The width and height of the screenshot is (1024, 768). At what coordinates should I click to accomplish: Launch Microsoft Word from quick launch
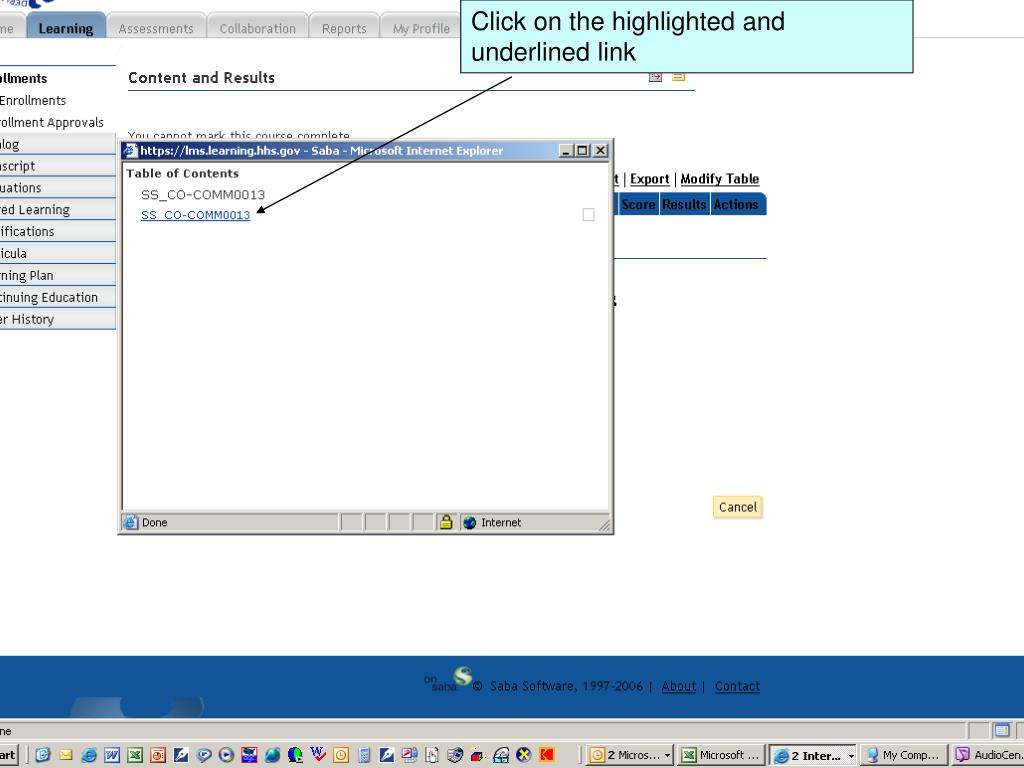(112, 755)
